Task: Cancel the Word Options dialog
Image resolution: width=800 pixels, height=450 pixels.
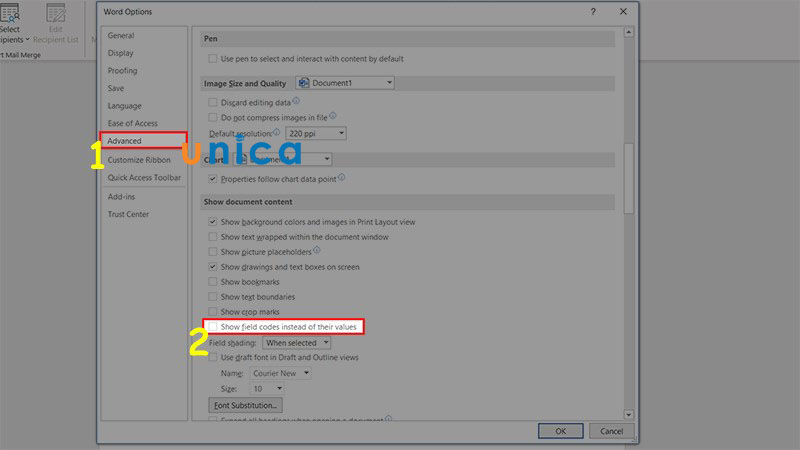Action: coord(611,431)
